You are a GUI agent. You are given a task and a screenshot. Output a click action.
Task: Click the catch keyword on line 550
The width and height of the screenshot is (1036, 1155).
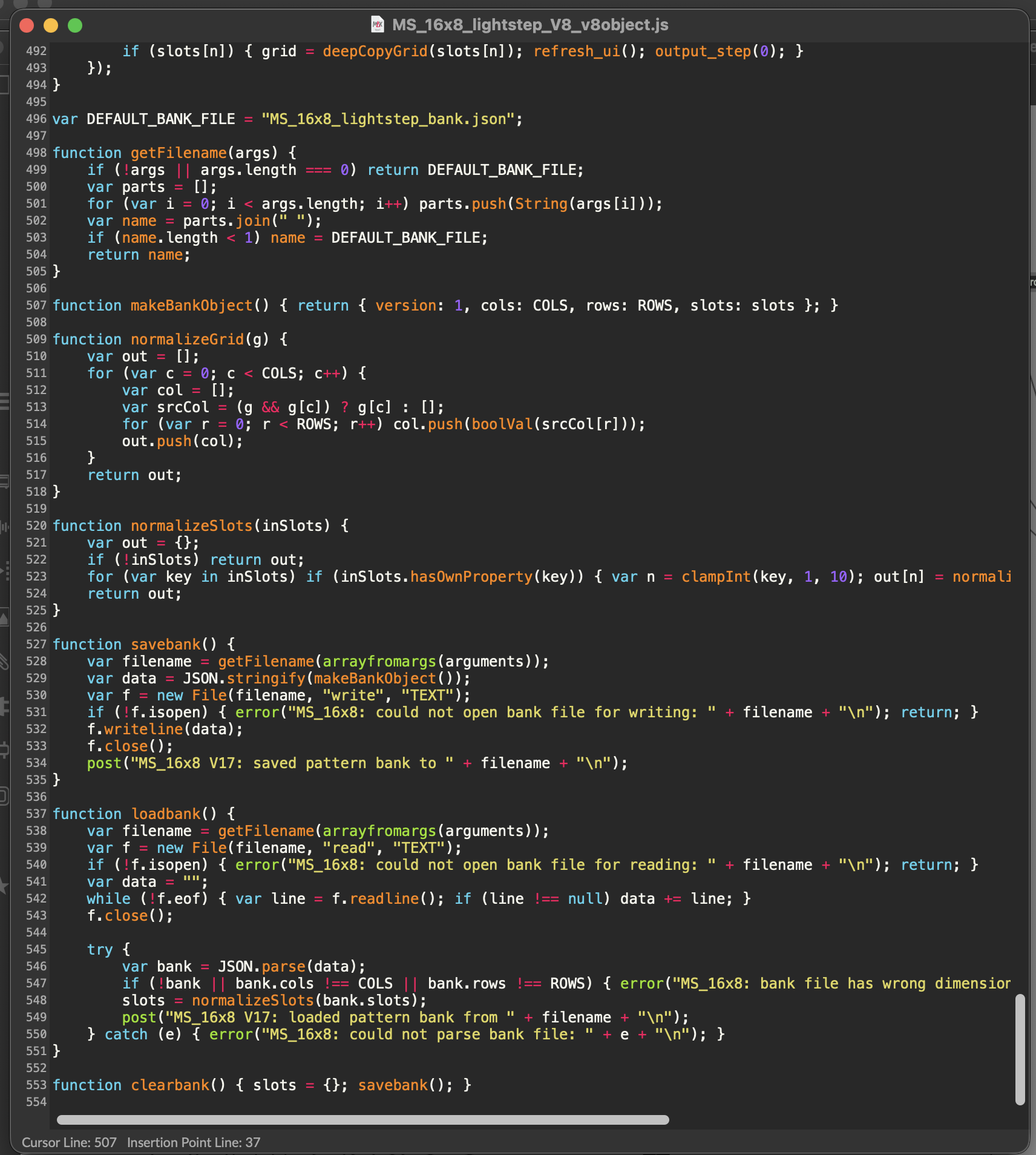[x=126, y=1035]
